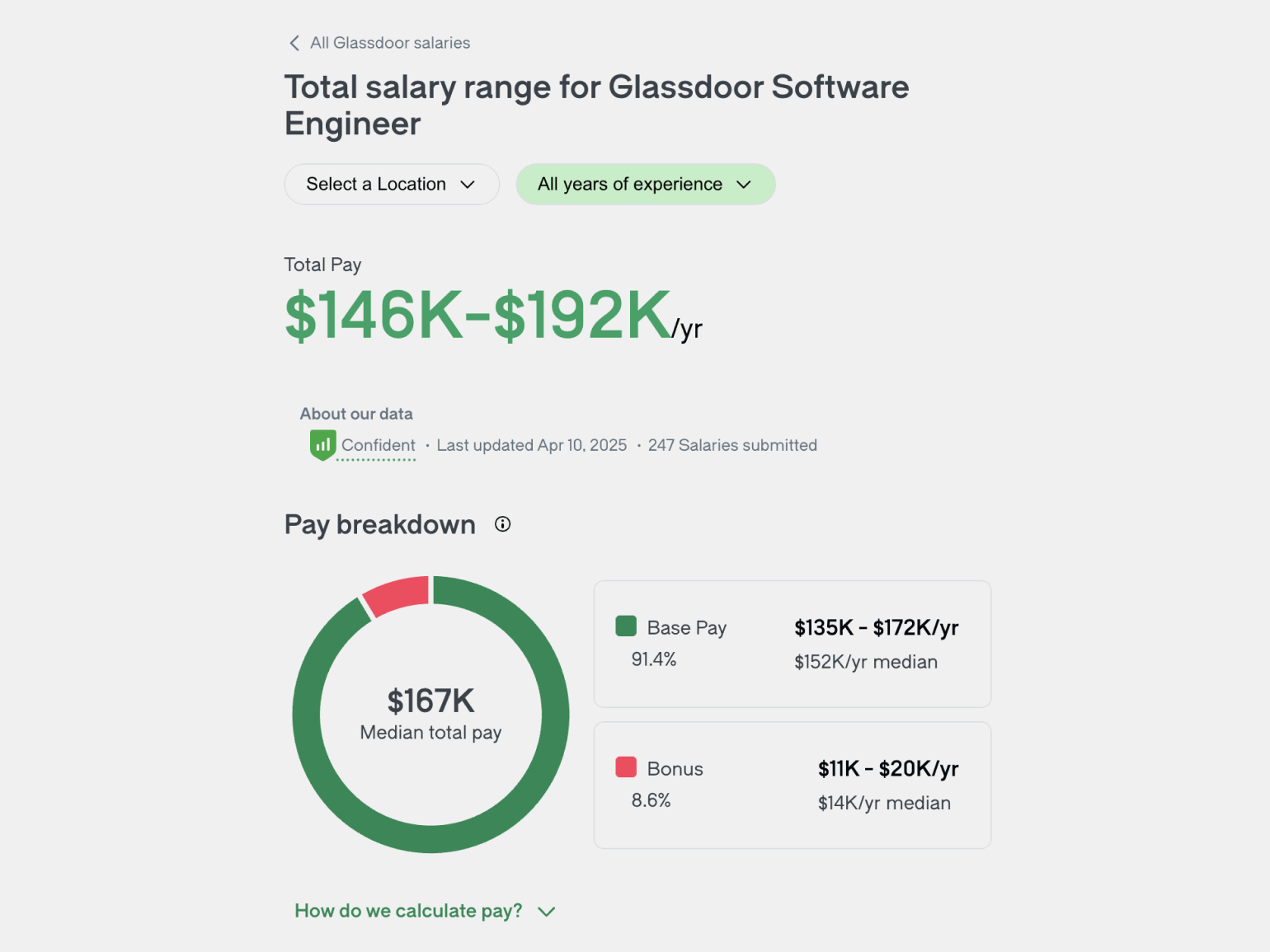Expand the All years of experience filter
The height and width of the screenshot is (952, 1270).
[x=645, y=184]
